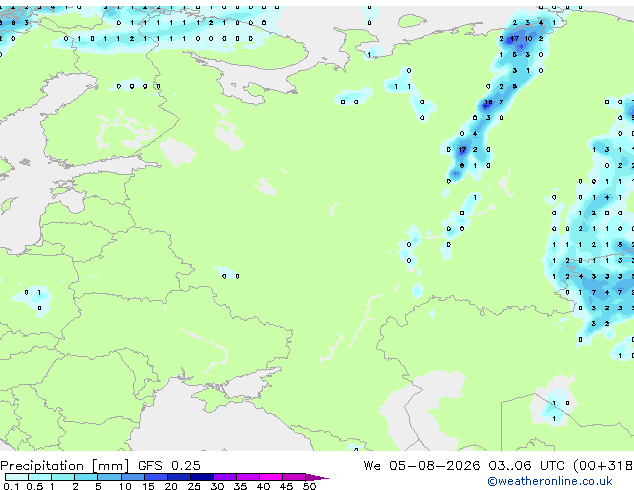Click the purple arrow tip past 50

point(317,477)
